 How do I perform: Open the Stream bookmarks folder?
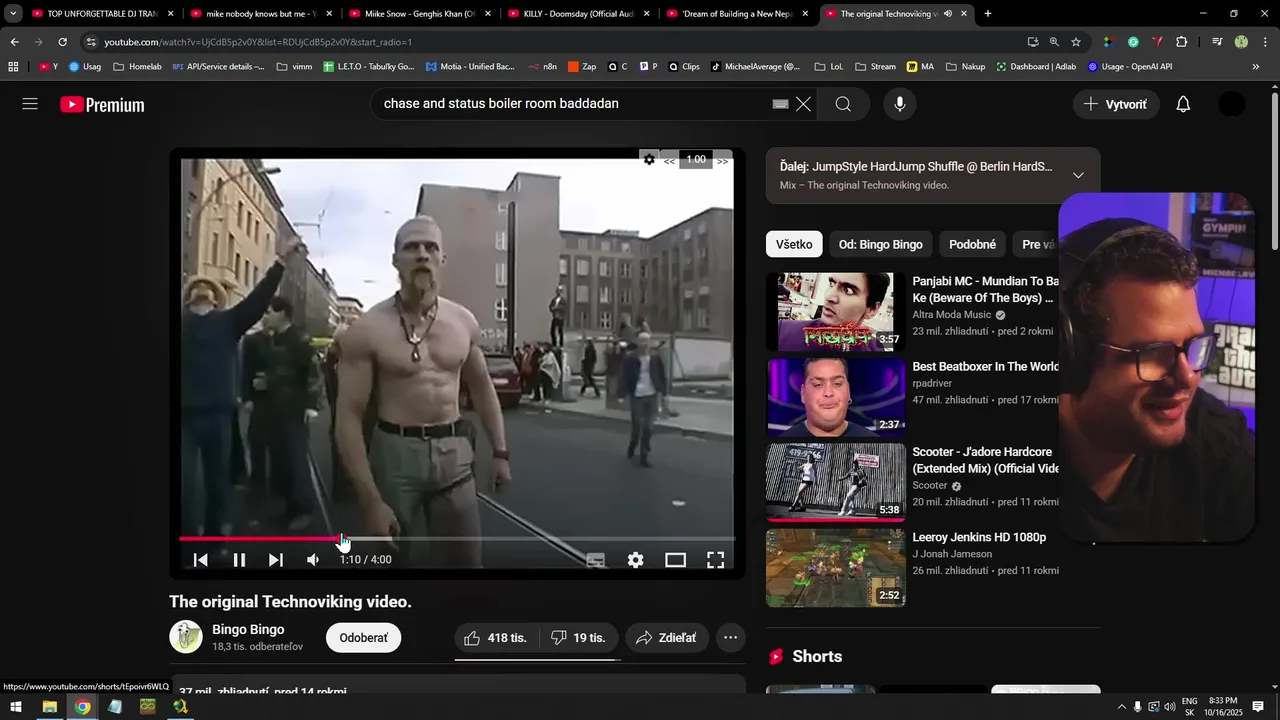[x=875, y=67]
